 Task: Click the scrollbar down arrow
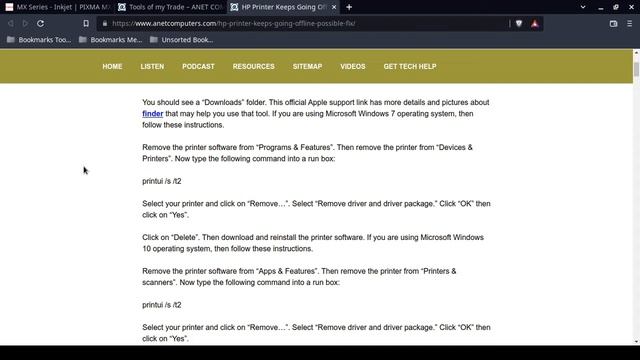pyautogui.click(x=636, y=342)
